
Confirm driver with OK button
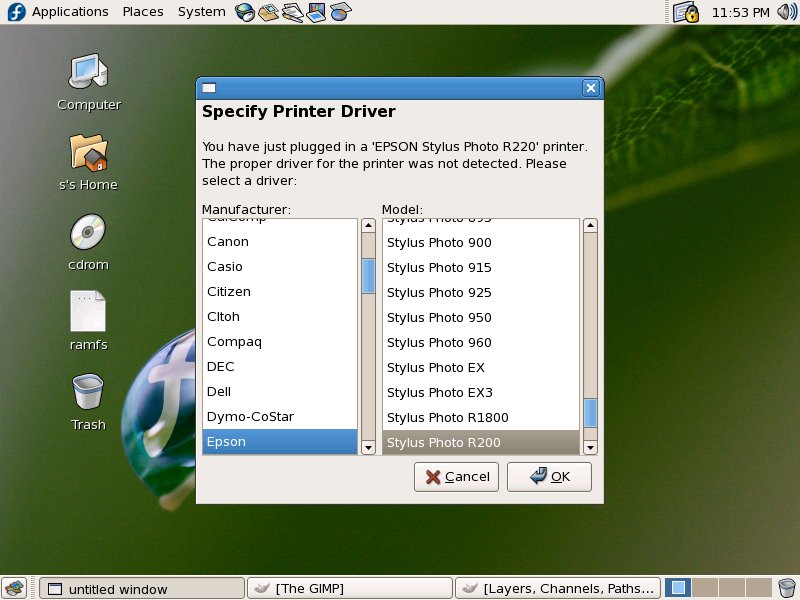(x=549, y=477)
